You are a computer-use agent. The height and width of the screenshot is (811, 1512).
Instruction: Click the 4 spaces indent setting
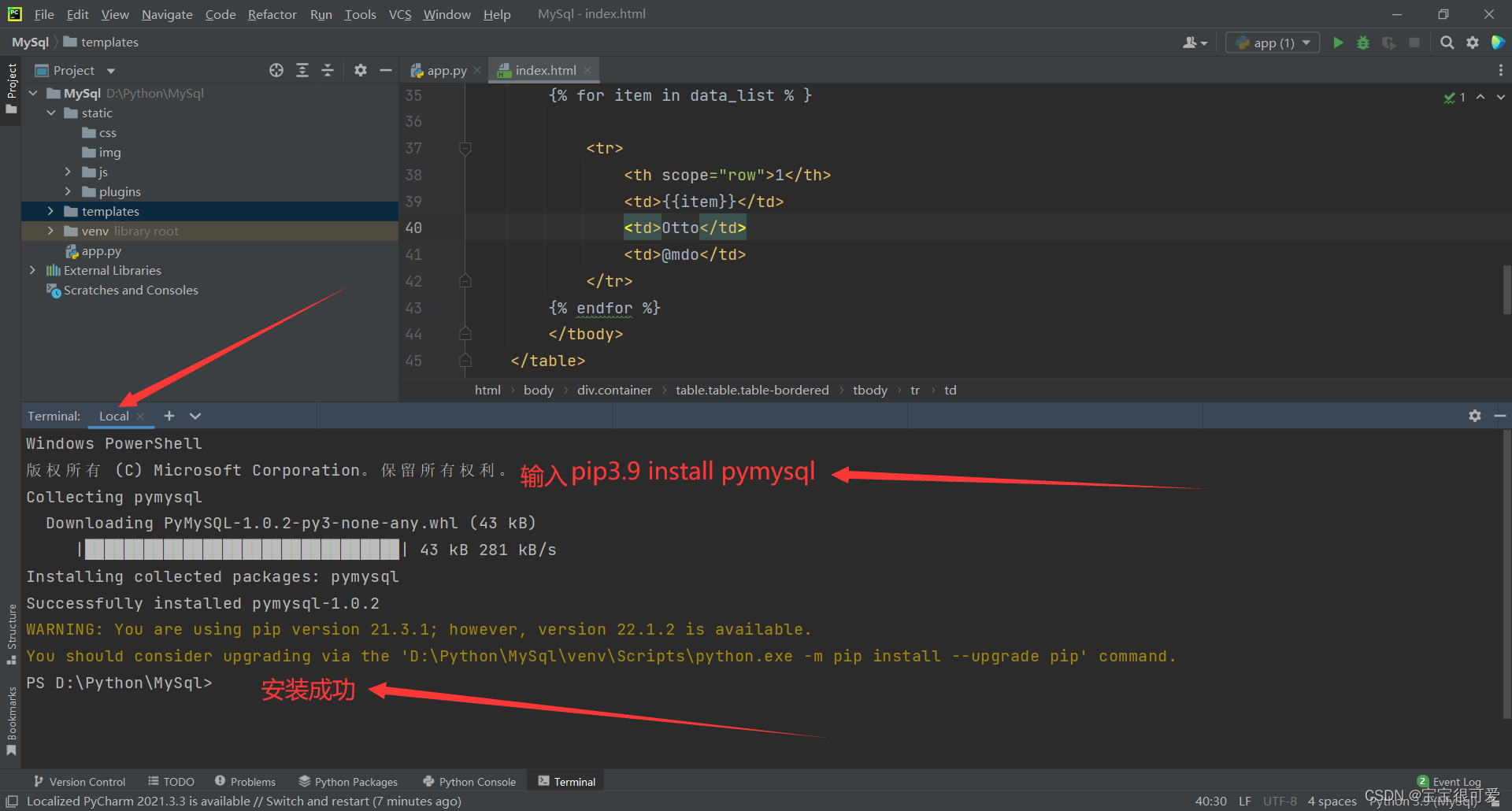point(1332,802)
